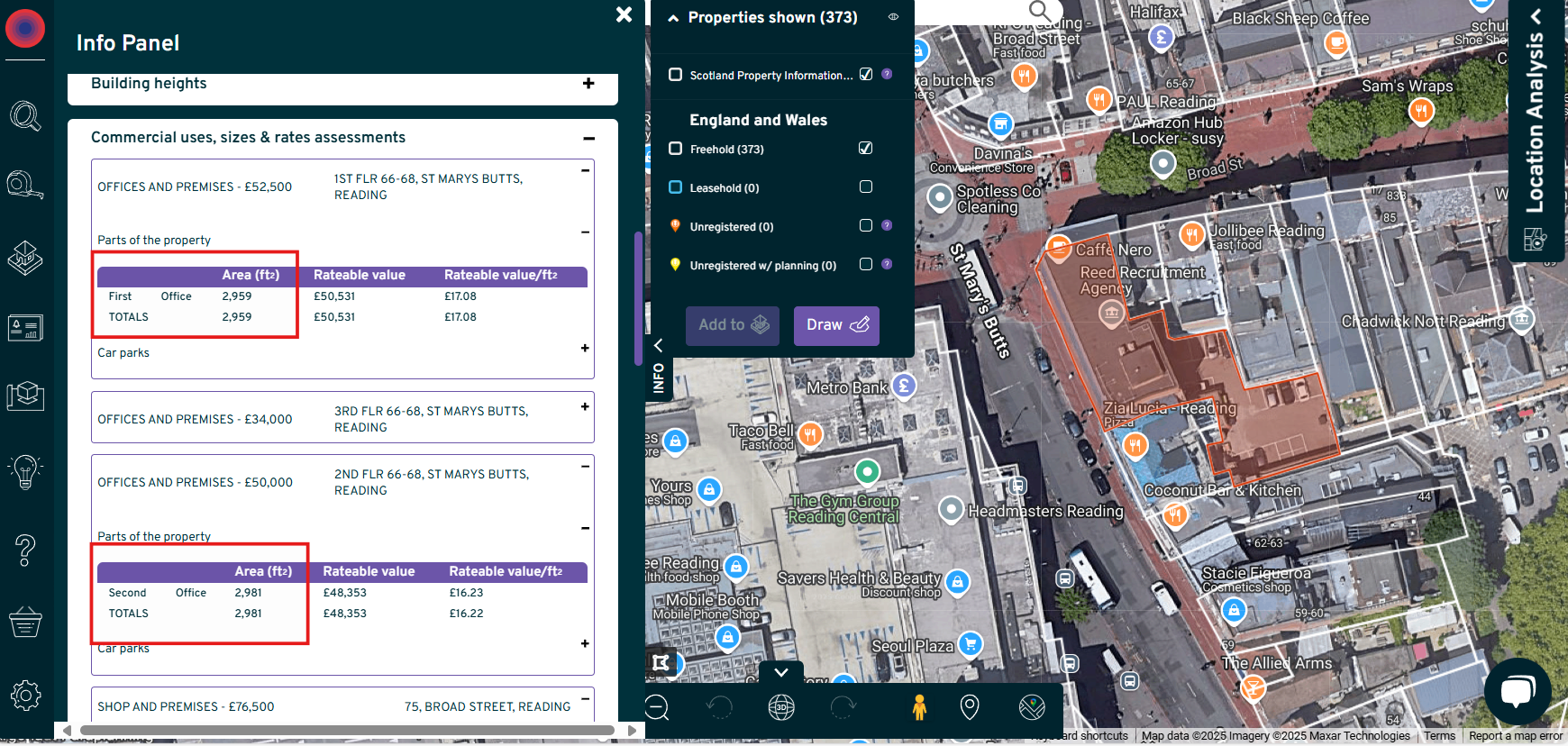Image resolution: width=1568 pixels, height=746 pixels.
Task: Rotate map clockwise
Action: click(843, 707)
